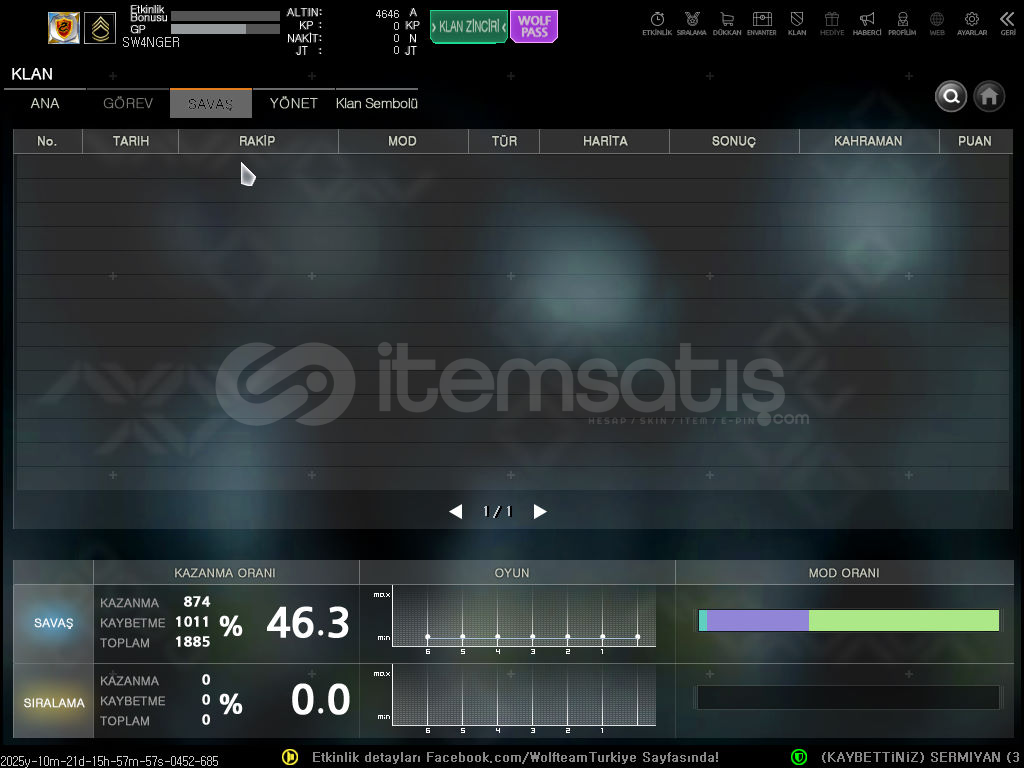Open the Envanter chest icon
Image resolution: width=1024 pixels, height=768 pixels.
coord(762,20)
